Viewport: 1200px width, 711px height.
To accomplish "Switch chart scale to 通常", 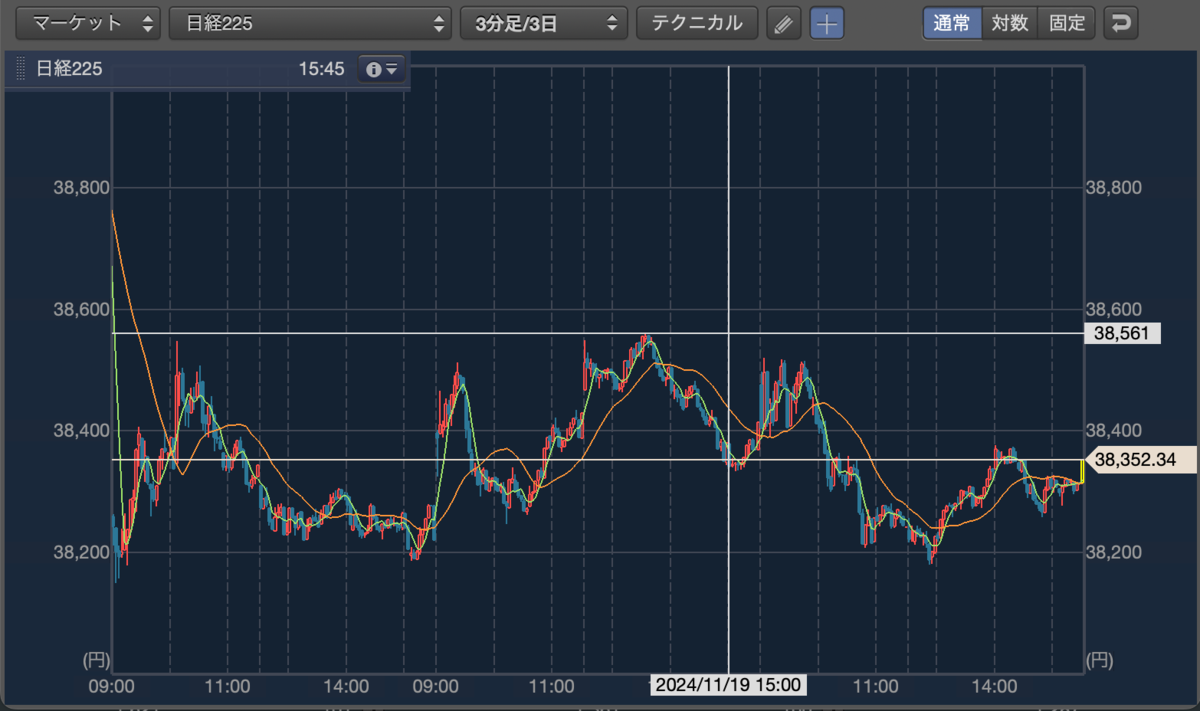I will 951,23.
